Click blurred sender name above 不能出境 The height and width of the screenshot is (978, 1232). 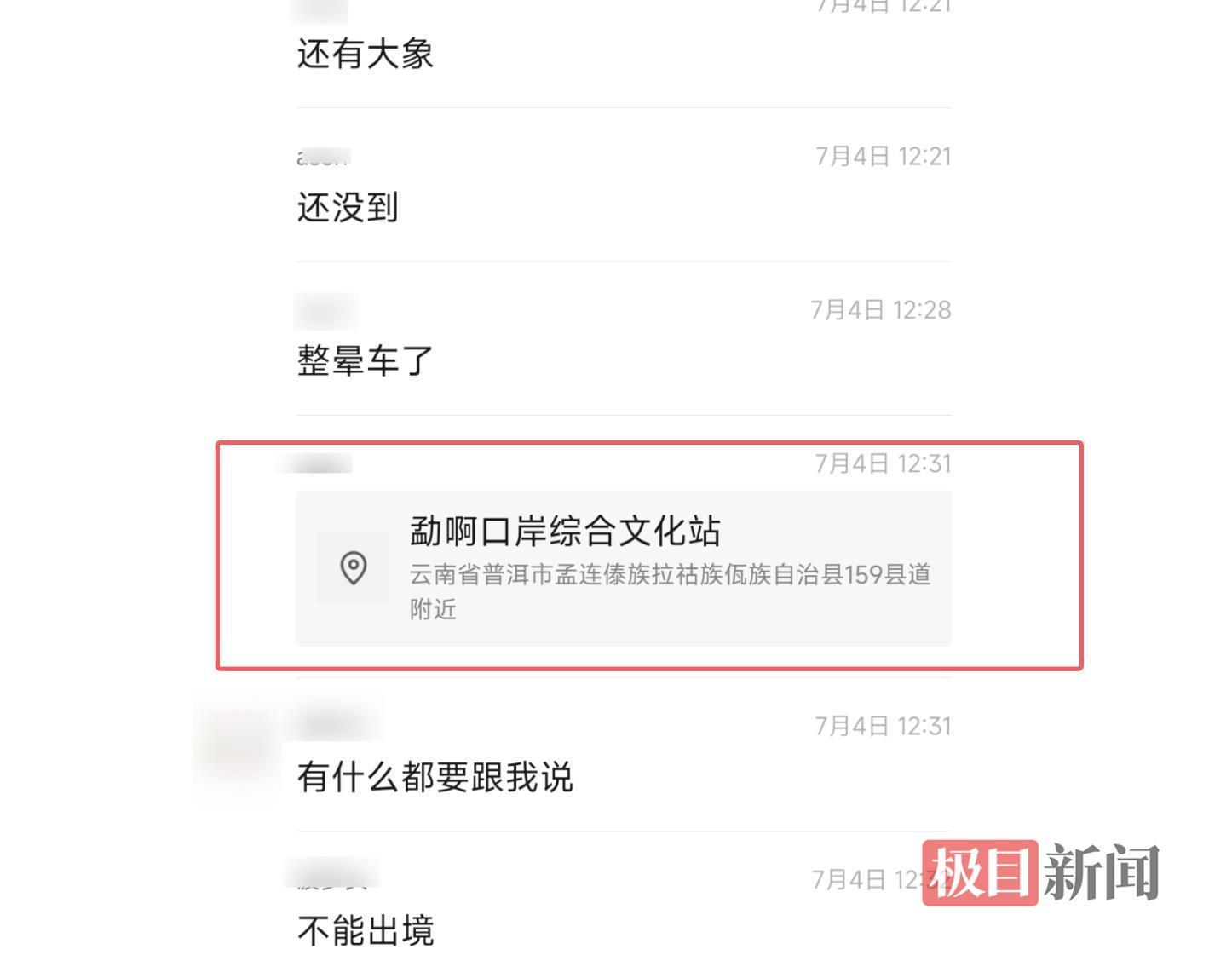click(331, 875)
